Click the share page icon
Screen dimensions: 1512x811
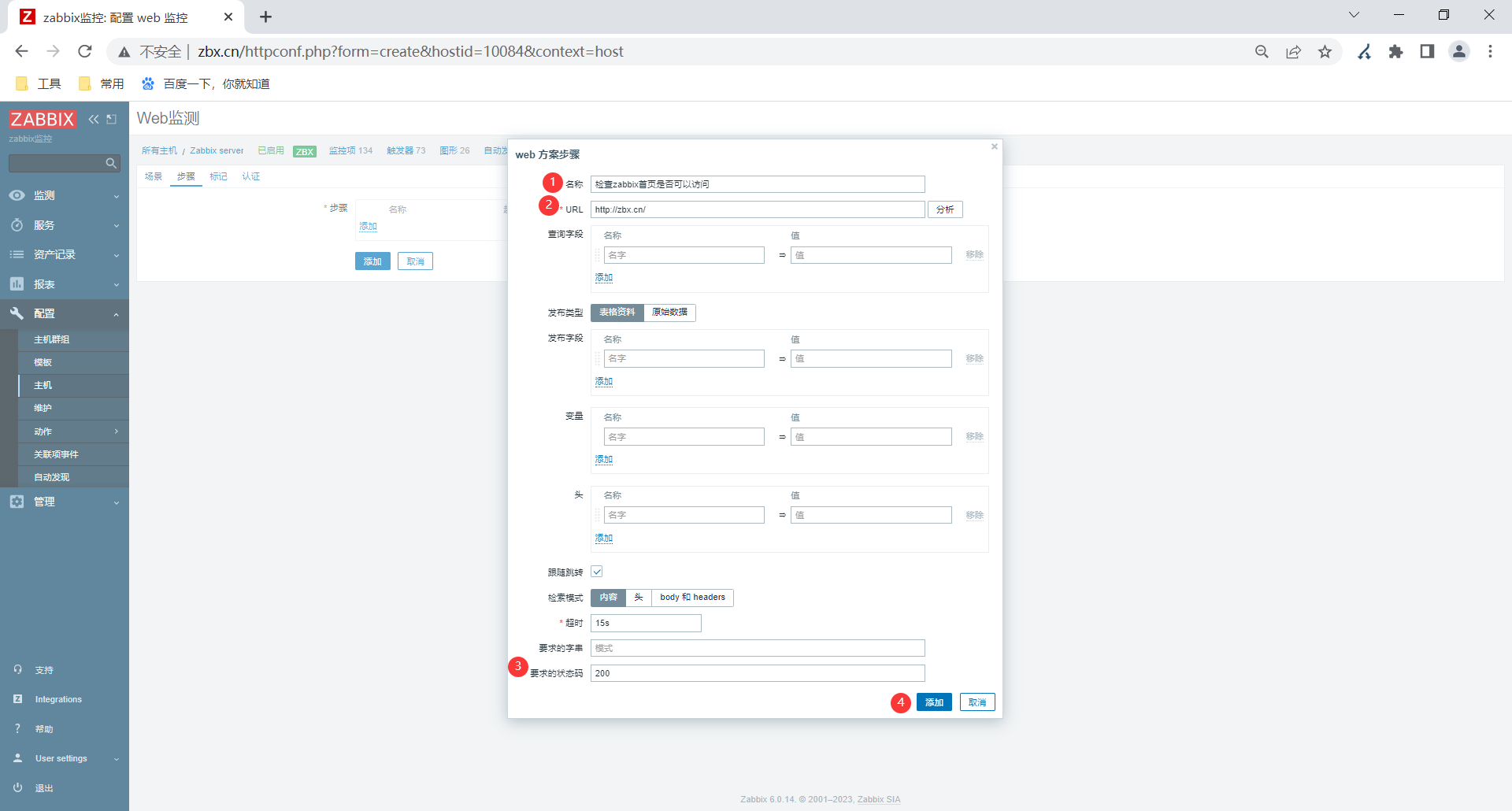pos(1293,51)
